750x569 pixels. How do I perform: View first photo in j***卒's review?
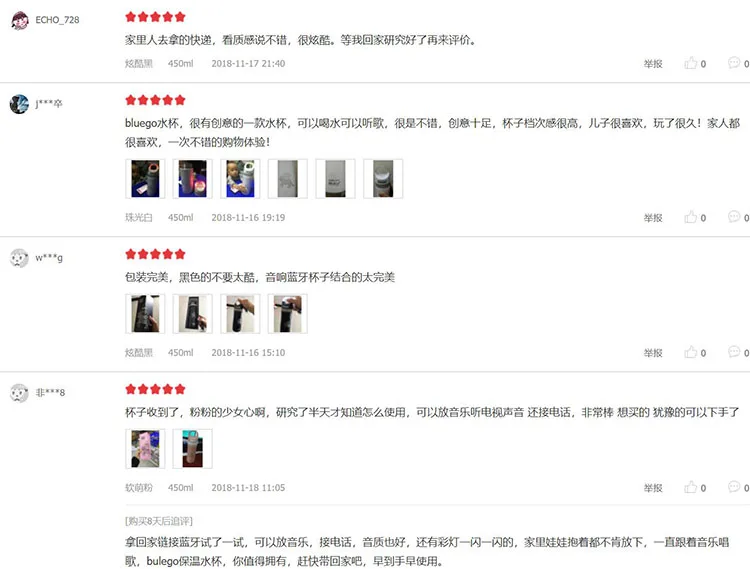tap(145, 179)
